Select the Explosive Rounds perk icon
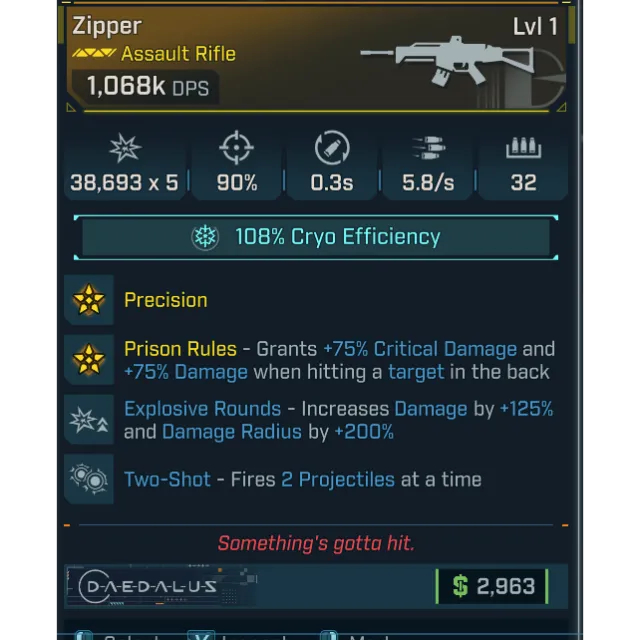 point(89,420)
